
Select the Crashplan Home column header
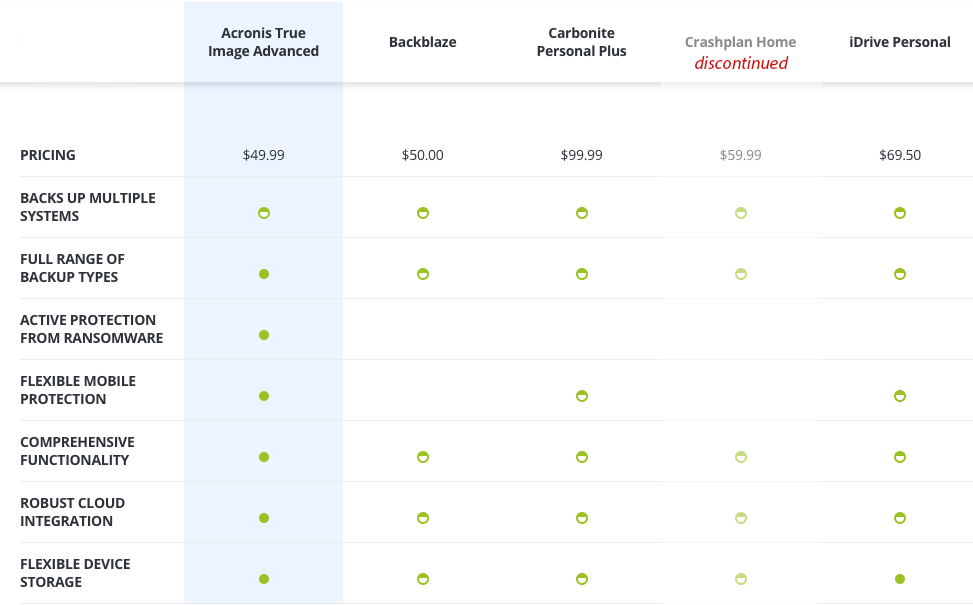(x=740, y=42)
